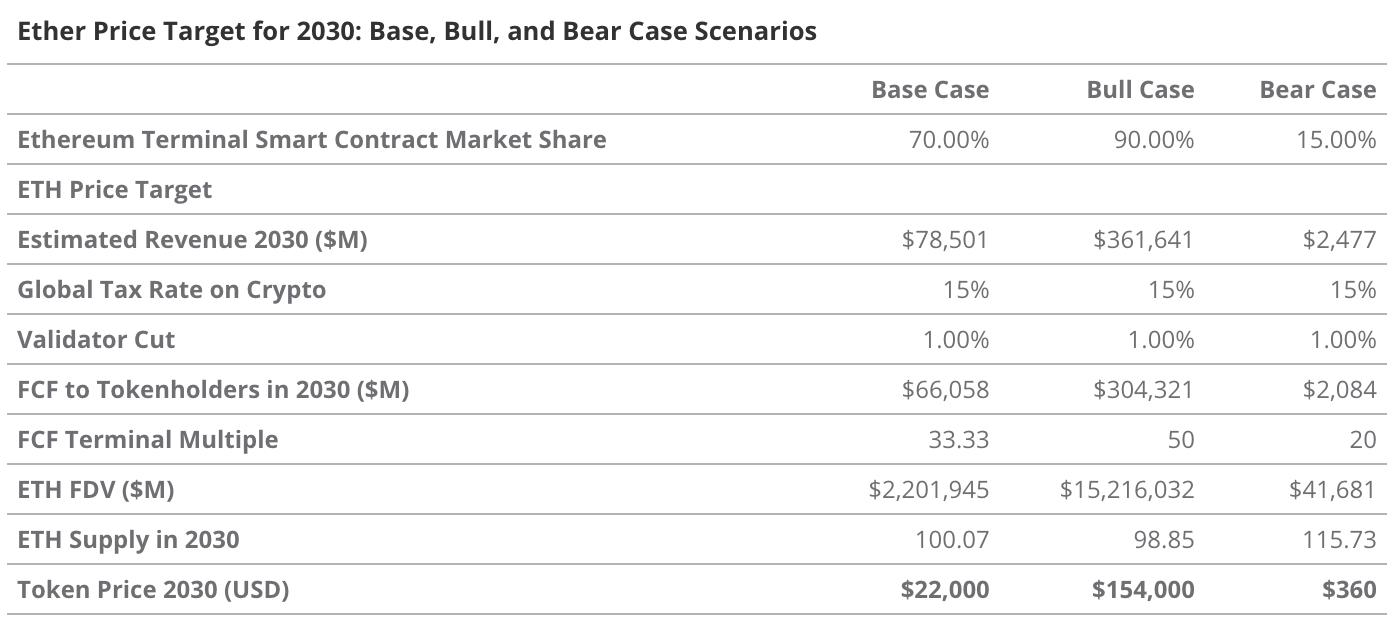Click the ETH Price Target row label
1394x636 pixels.
(115, 190)
